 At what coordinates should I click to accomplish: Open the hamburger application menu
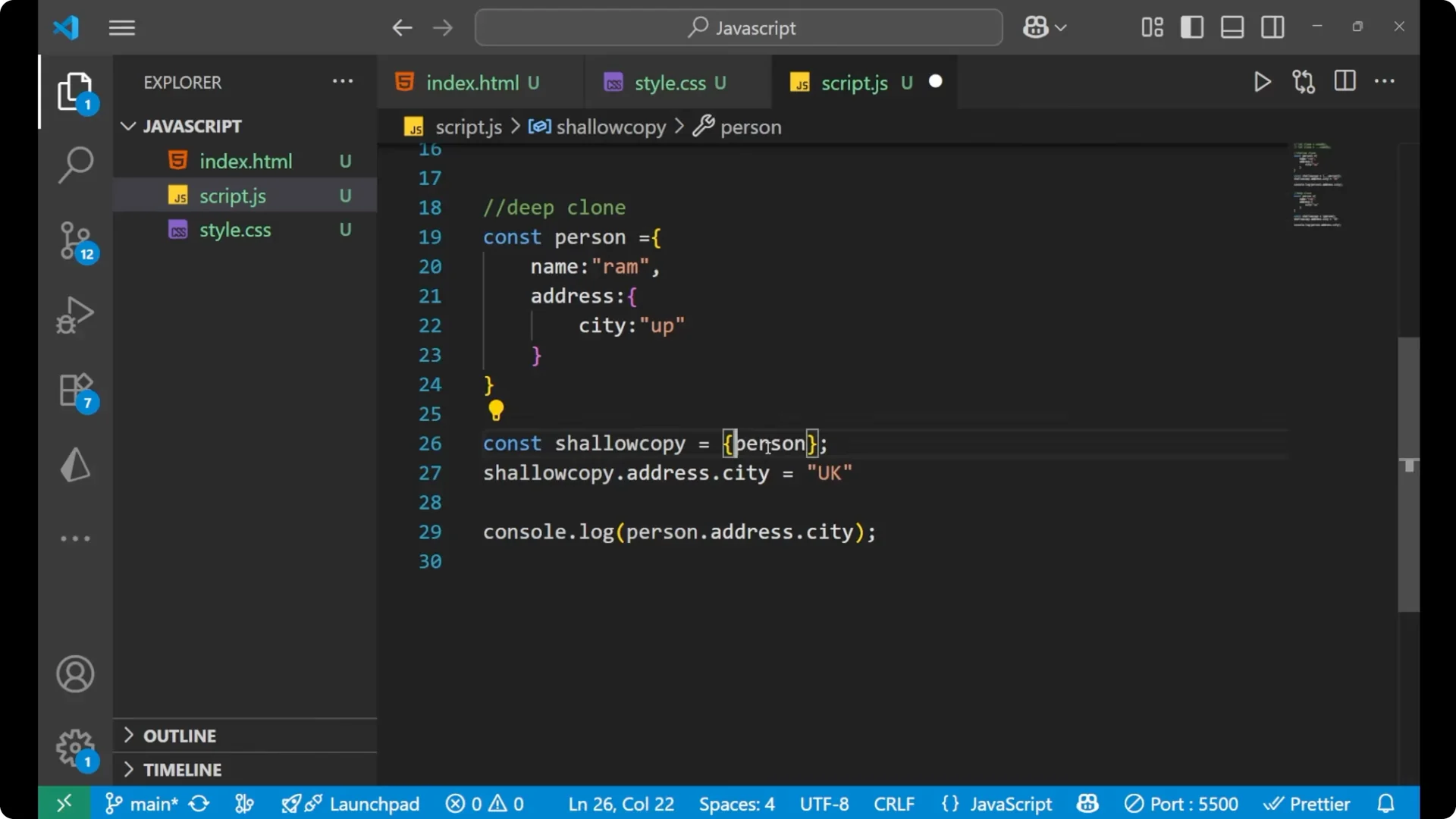[x=121, y=27]
